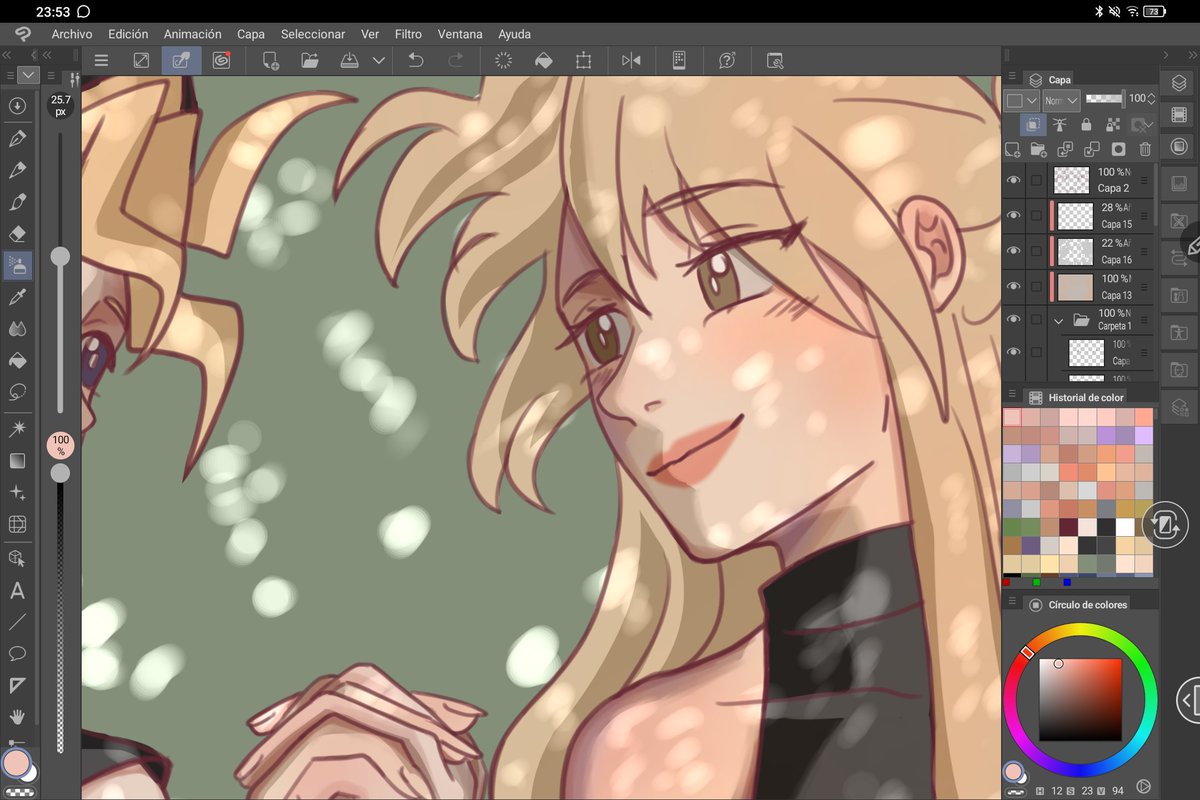Toggle Set as reference layer lighthouse icon
This screenshot has height=800, width=1200.
[x=1060, y=124]
